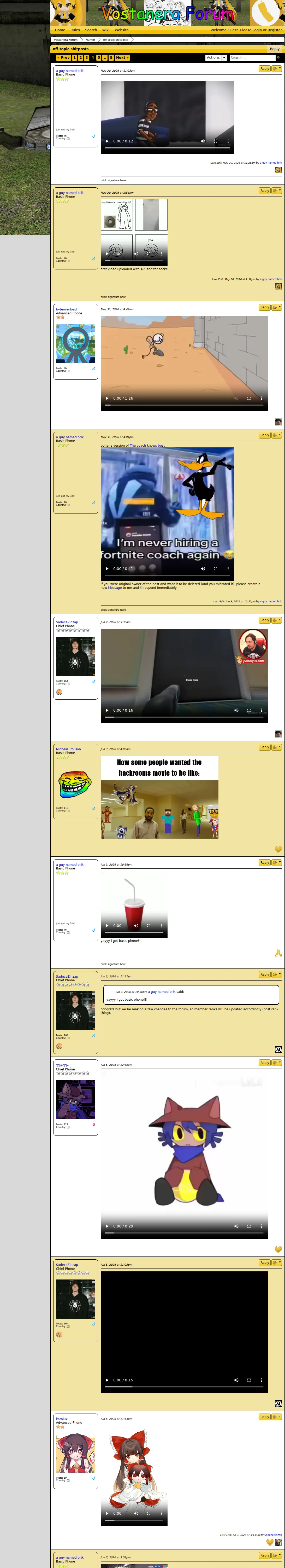Play byteoverload's 1:26 video
Image resolution: width=285 pixels, height=1568 pixels.
107,398
